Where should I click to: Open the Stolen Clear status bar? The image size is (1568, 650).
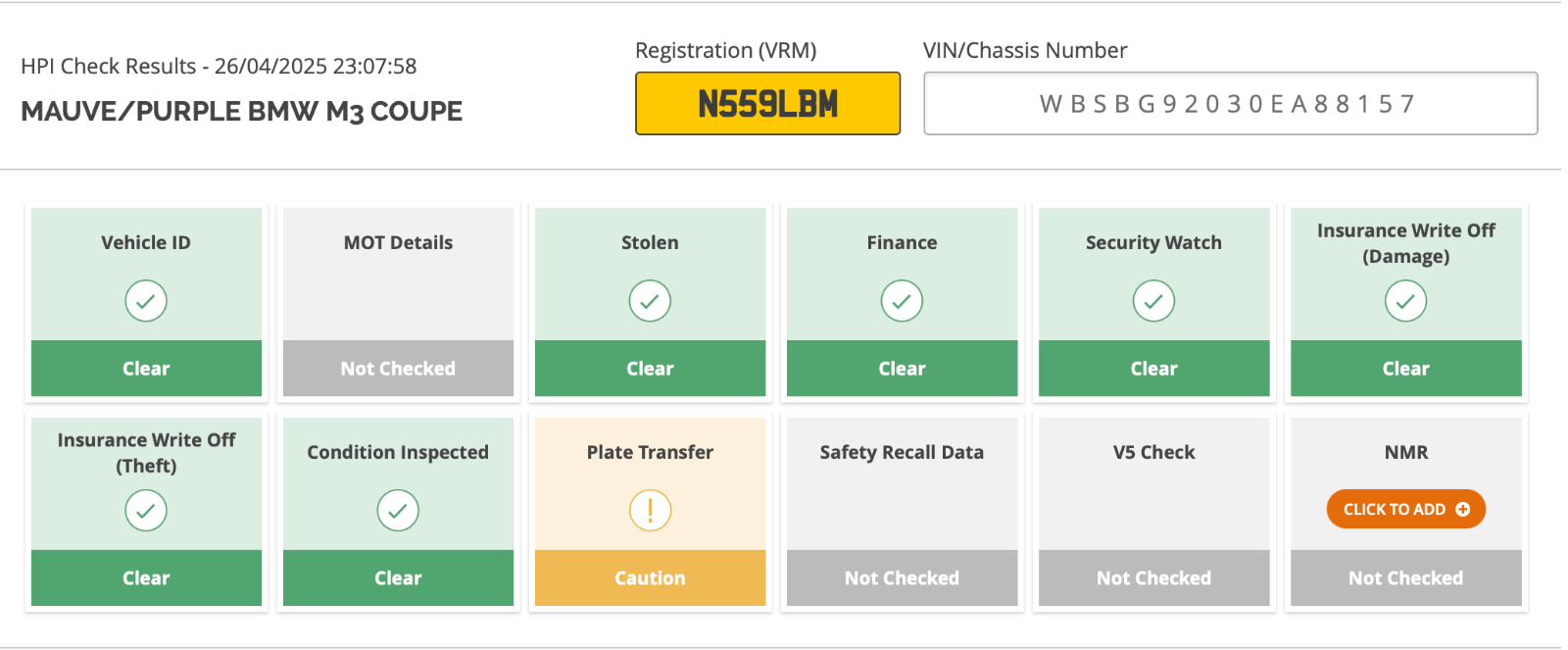[x=650, y=369]
